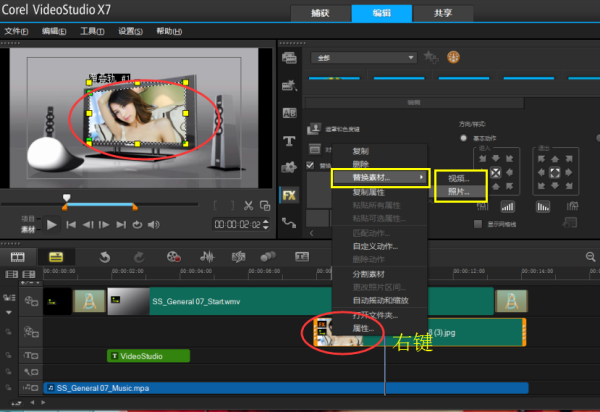Toggle the 显示网格线 checkbox
Viewport: 600px width, 412px height.
tap(478, 223)
